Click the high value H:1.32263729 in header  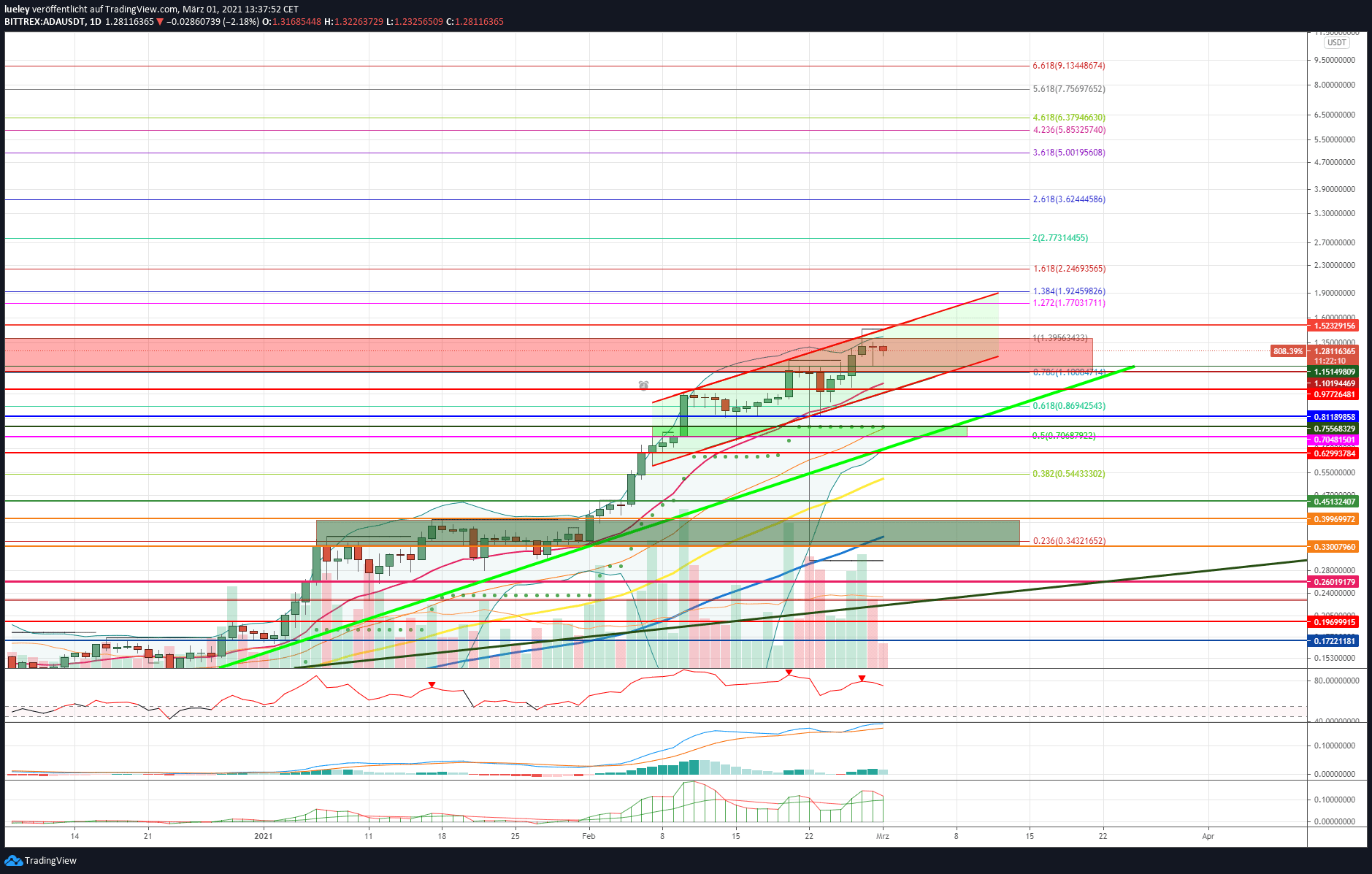(x=353, y=22)
